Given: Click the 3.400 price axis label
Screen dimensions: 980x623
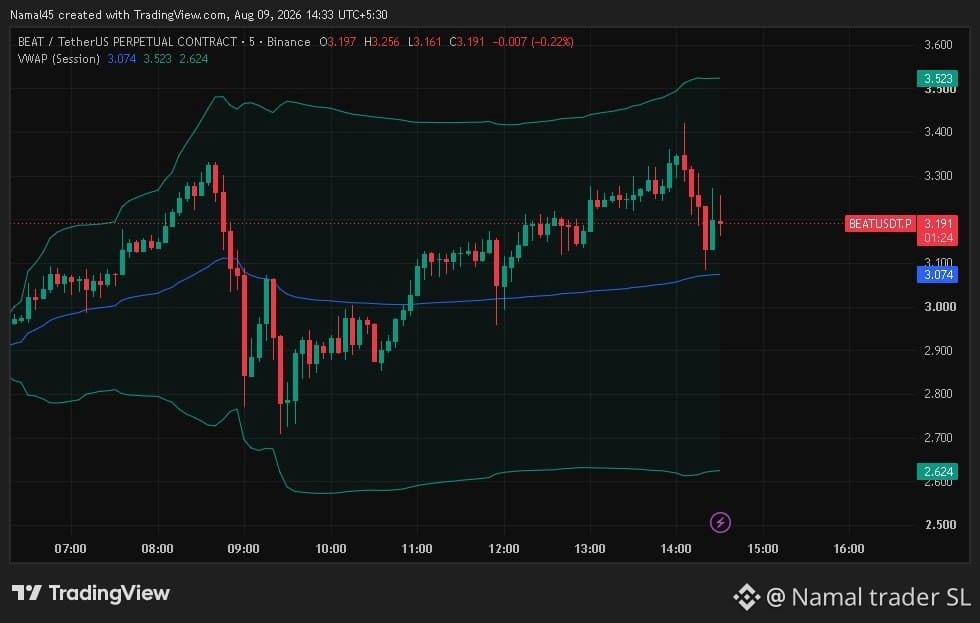Looking at the screenshot, I should point(938,131).
